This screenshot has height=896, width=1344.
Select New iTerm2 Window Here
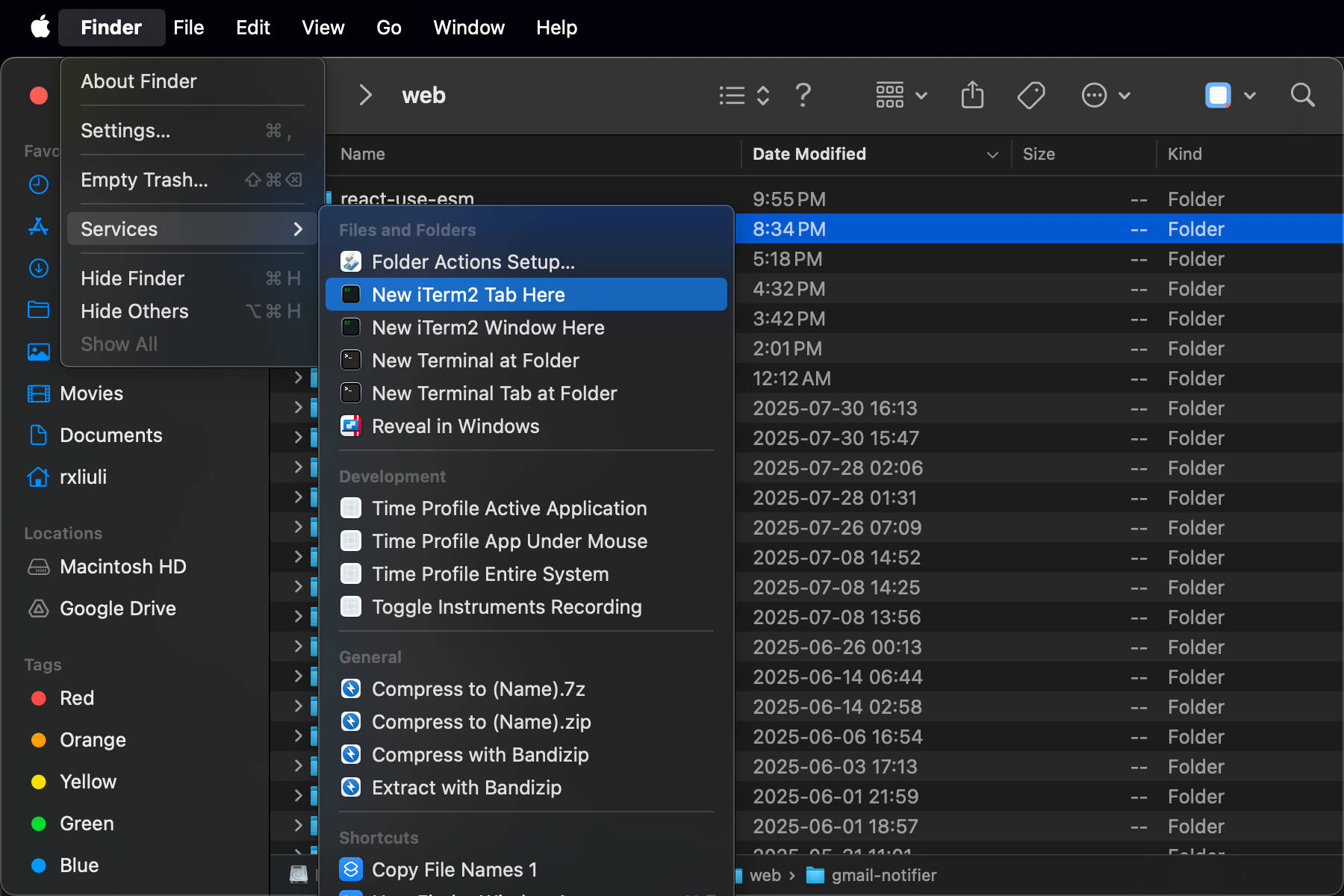(526, 328)
